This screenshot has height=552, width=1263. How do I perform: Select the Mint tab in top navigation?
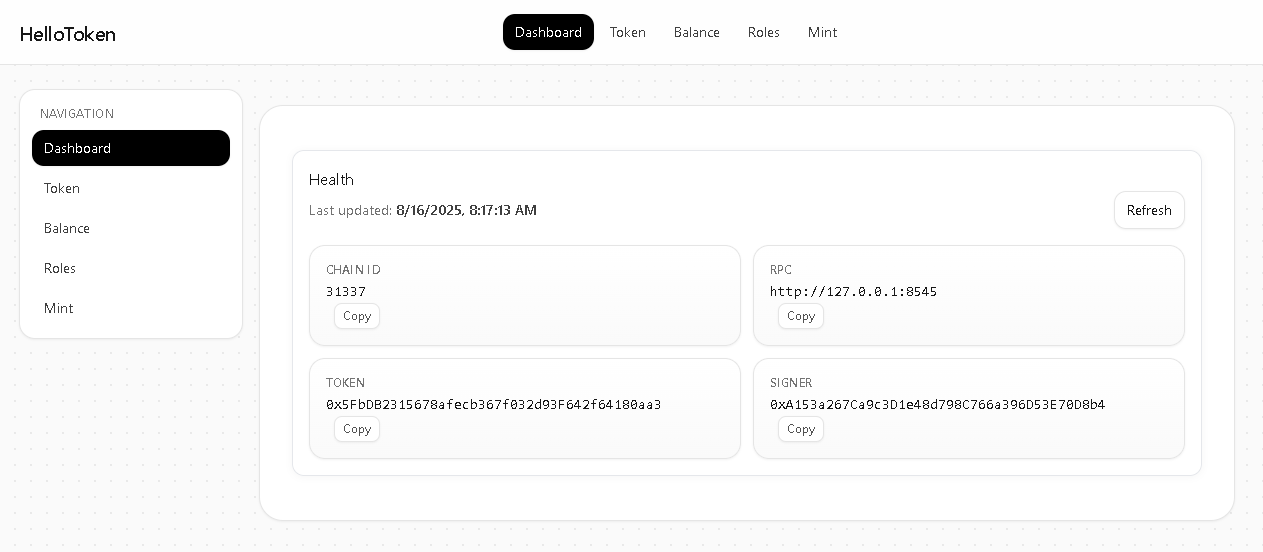pyautogui.click(x=823, y=32)
